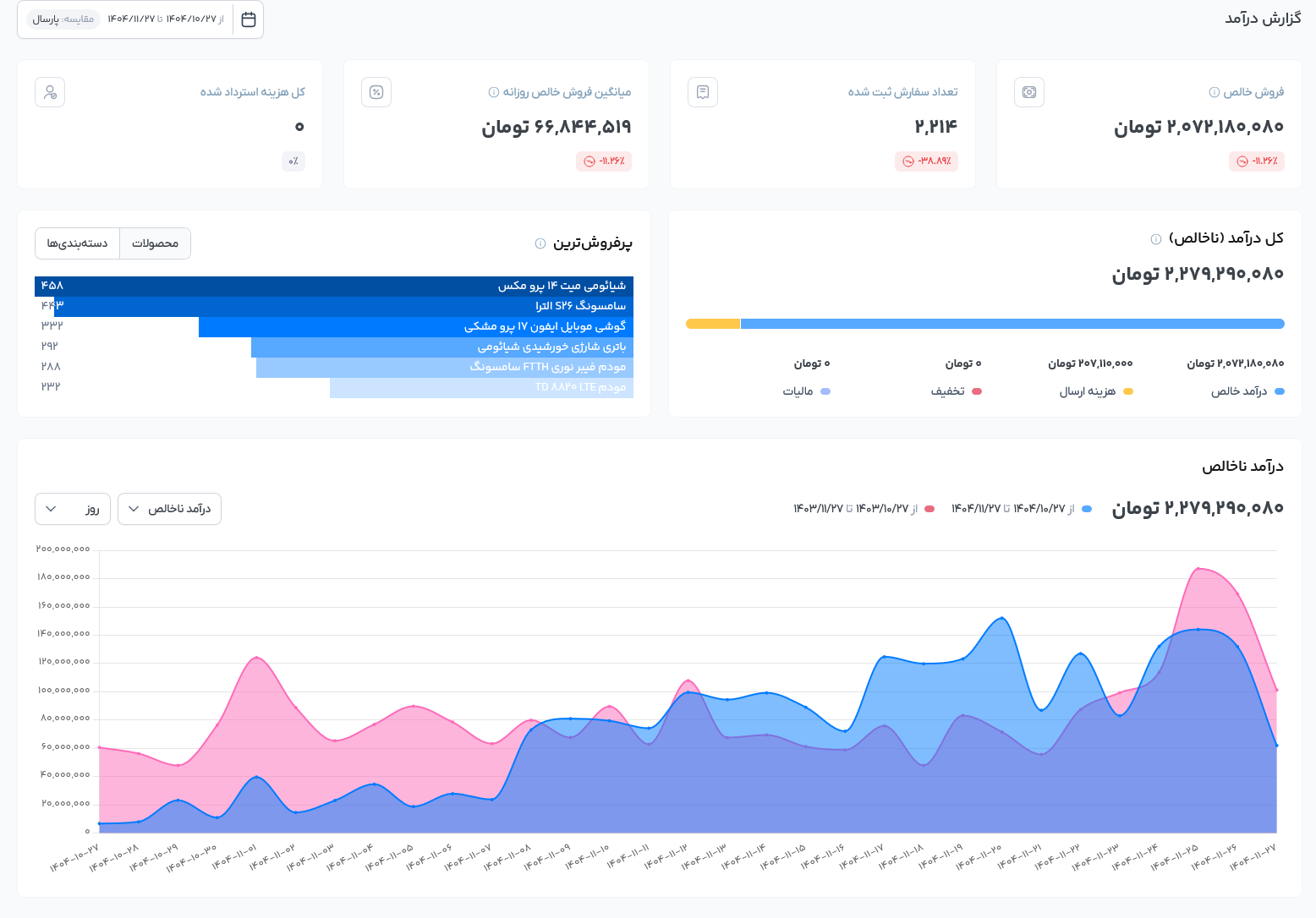1316x918 pixels.
Task: Click the total refunded cost user icon
Action: tap(50, 92)
